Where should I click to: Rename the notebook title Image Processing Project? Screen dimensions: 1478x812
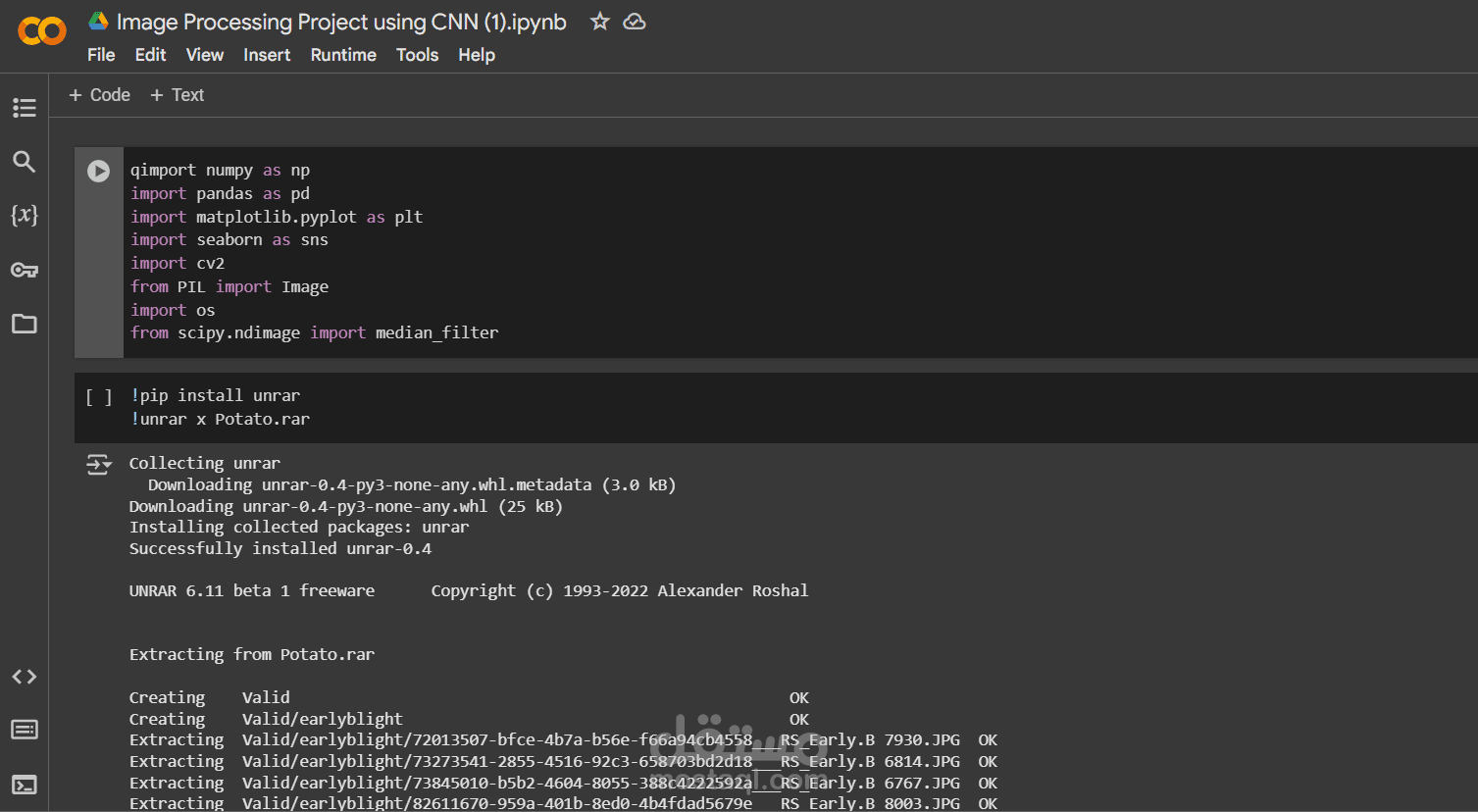pos(341,22)
